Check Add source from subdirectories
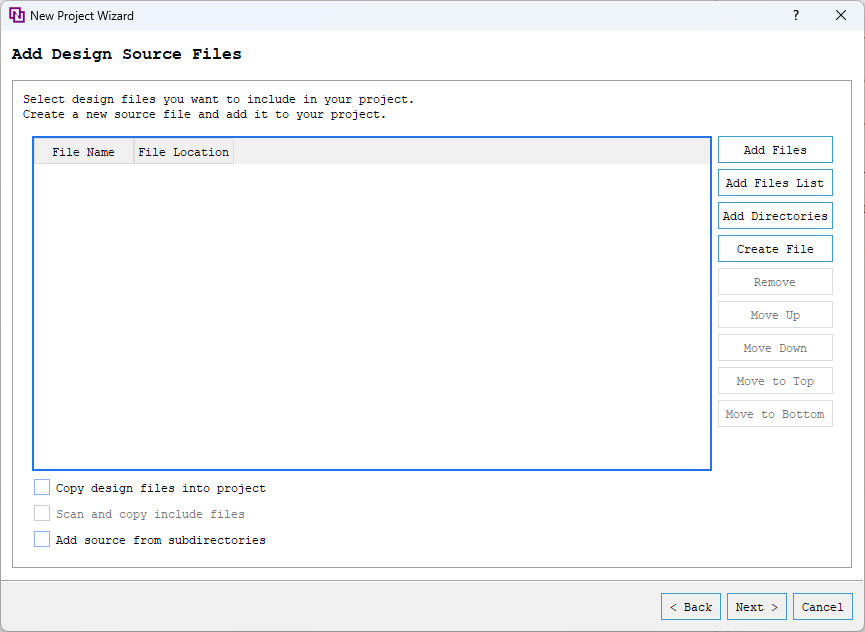Viewport: 865px width, 632px height. (x=42, y=539)
